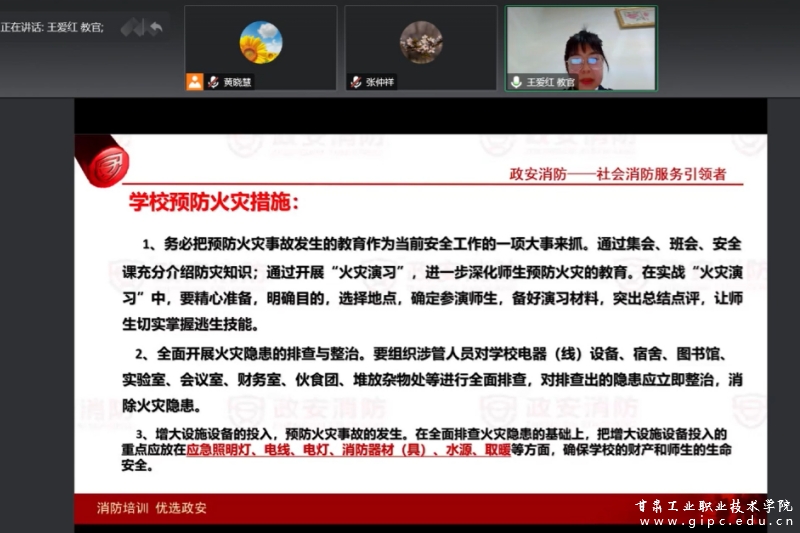Click the slide header 政安消防——社会消防服务引领者

tap(617, 174)
